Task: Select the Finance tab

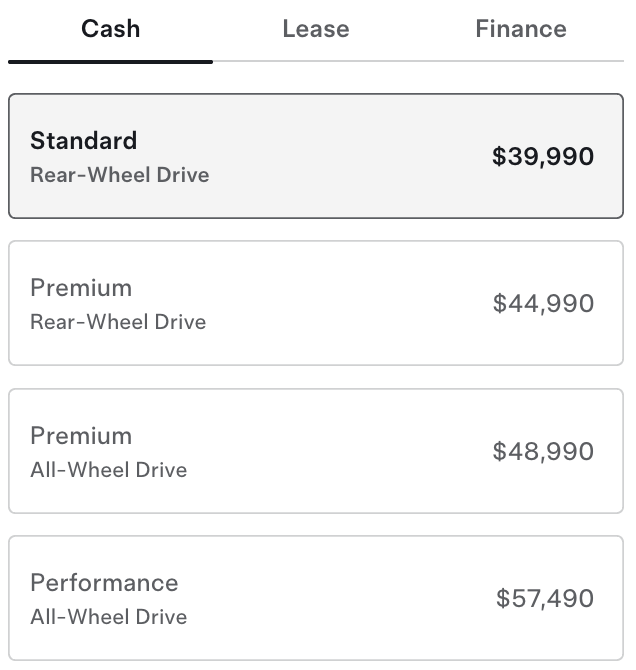Action: point(521,29)
